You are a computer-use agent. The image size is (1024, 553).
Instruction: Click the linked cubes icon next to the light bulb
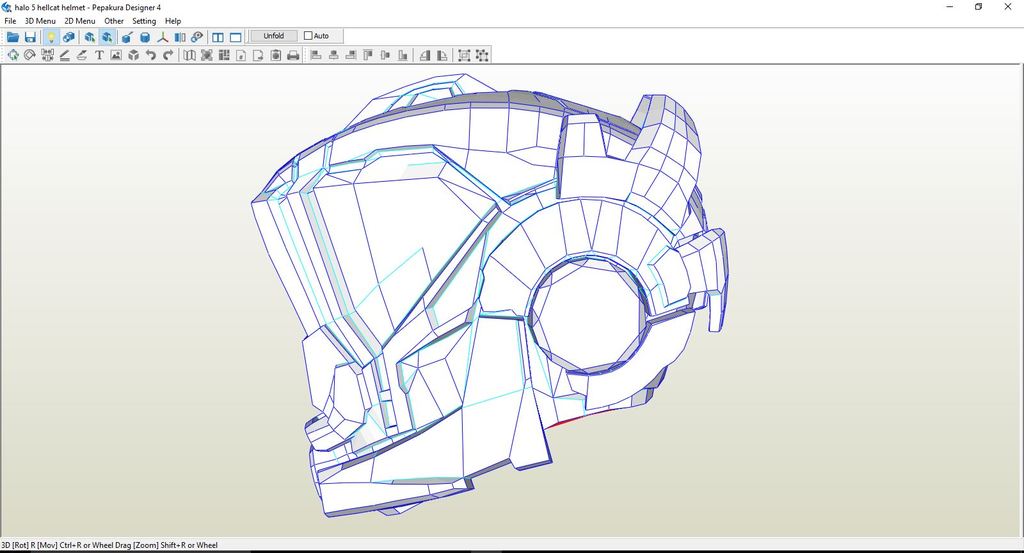pos(69,37)
